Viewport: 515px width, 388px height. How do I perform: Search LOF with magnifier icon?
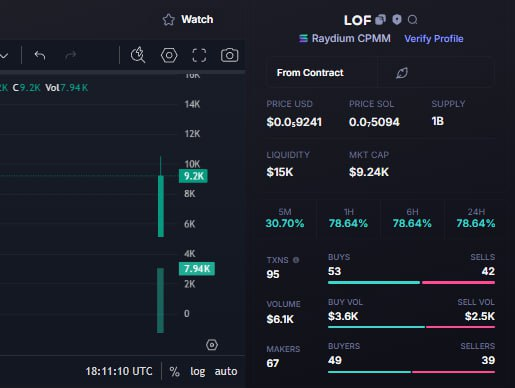[413, 20]
